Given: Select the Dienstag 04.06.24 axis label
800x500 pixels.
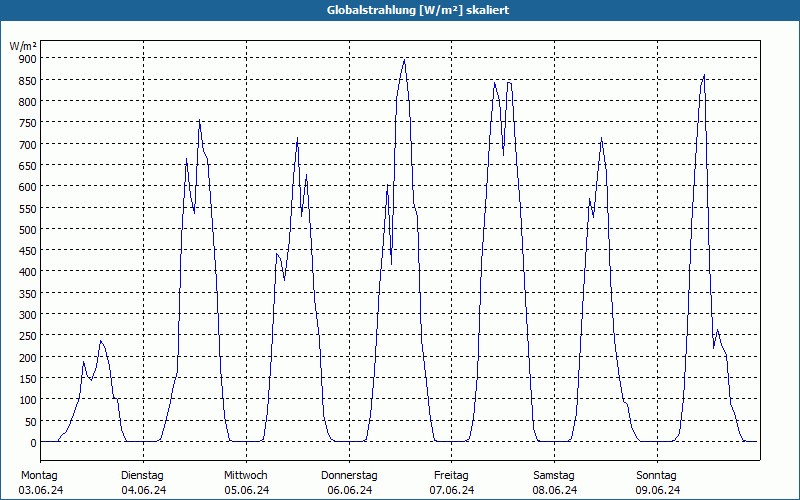Looking at the screenshot, I should coord(143,482).
